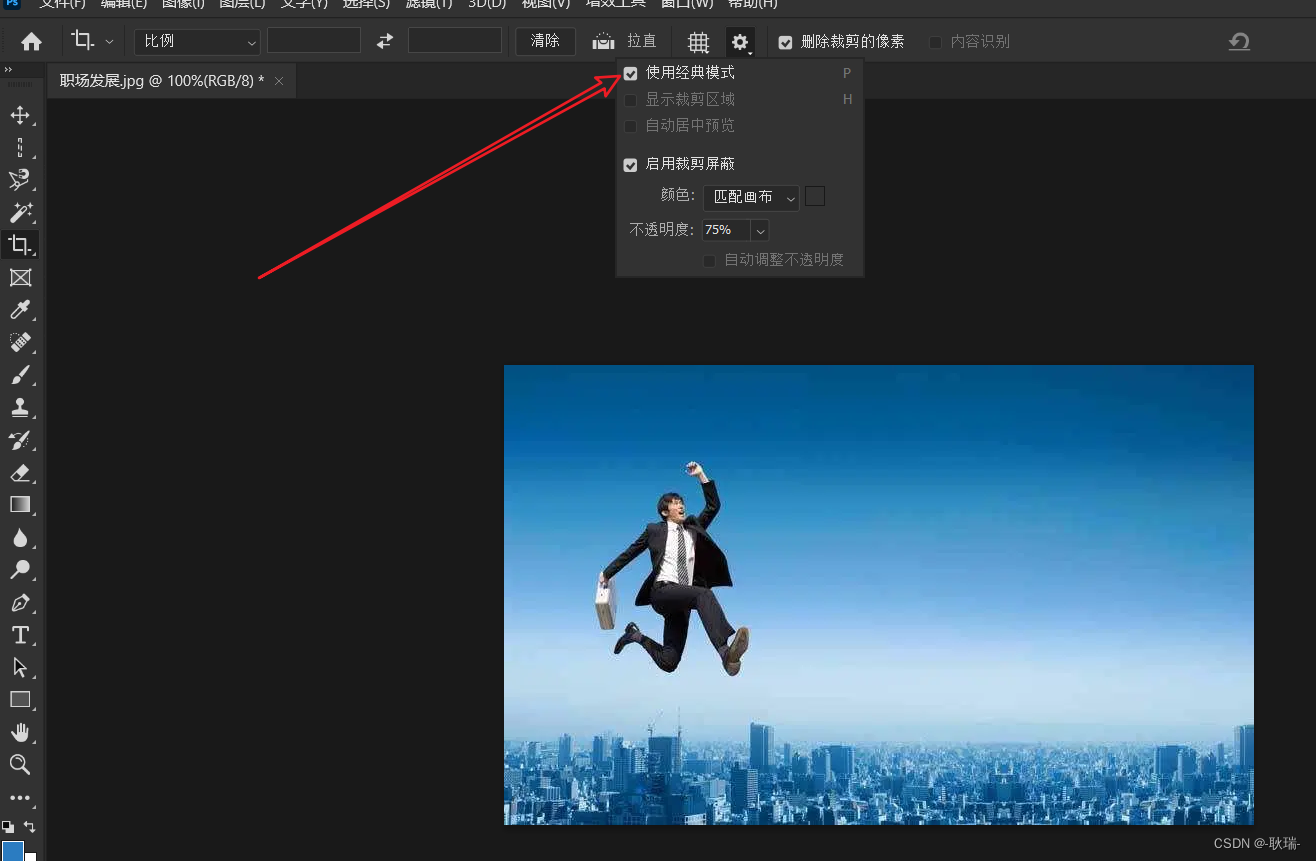This screenshot has width=1316, height=861.
Task: Open the opacity 75% dropdown arrow
Action: tap(760, 231)
